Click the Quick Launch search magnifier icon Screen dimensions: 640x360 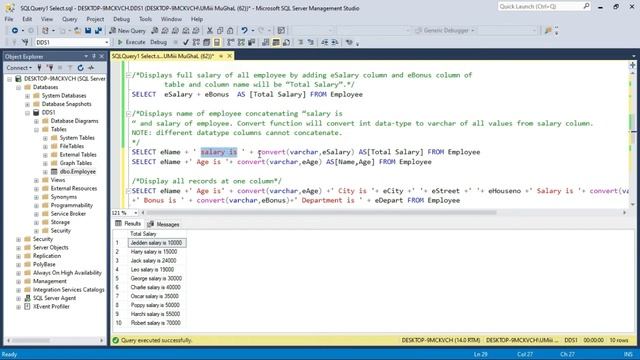(x=586, y=6)
